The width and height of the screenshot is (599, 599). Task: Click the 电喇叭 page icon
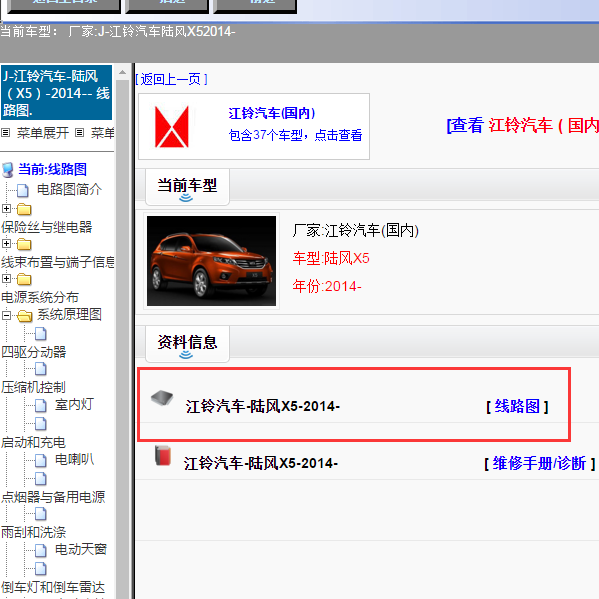40,460
